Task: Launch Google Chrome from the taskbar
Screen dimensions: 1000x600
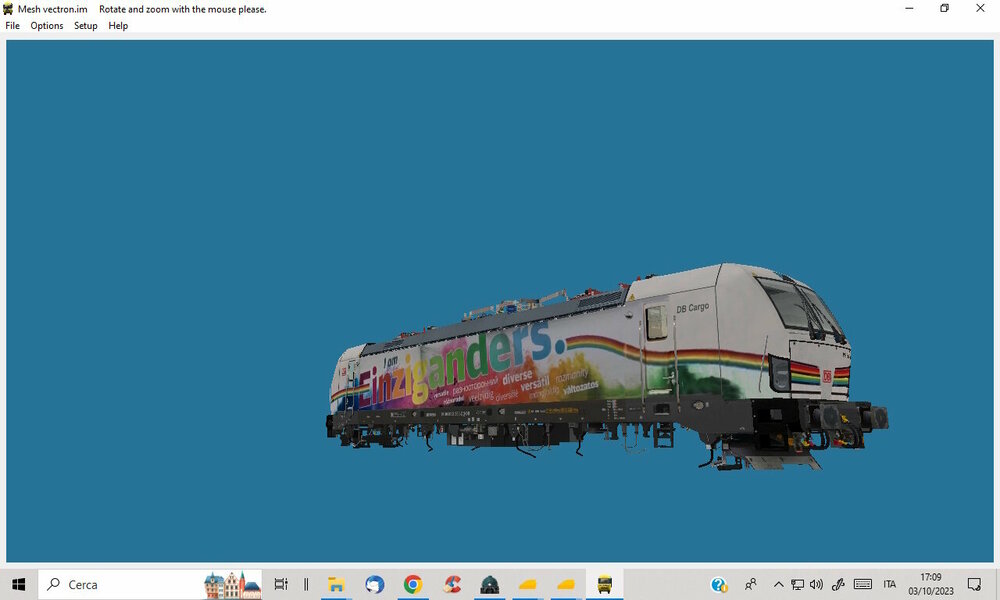Action: (x=413, y=584)
